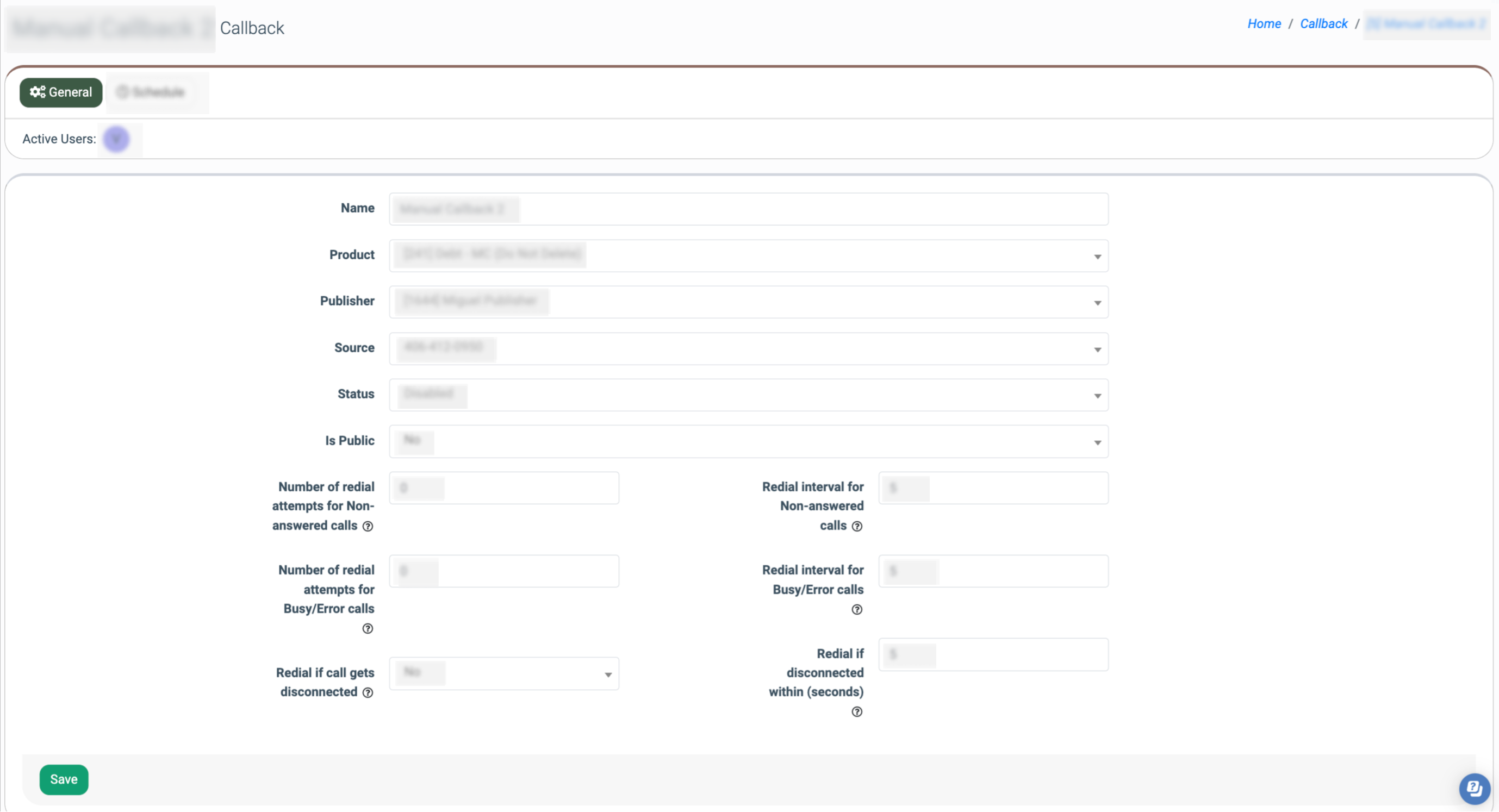This screenshot has width=1499, height=812.
Task: Switch to the Schedule tab
Action: click(x=151, y=92)
